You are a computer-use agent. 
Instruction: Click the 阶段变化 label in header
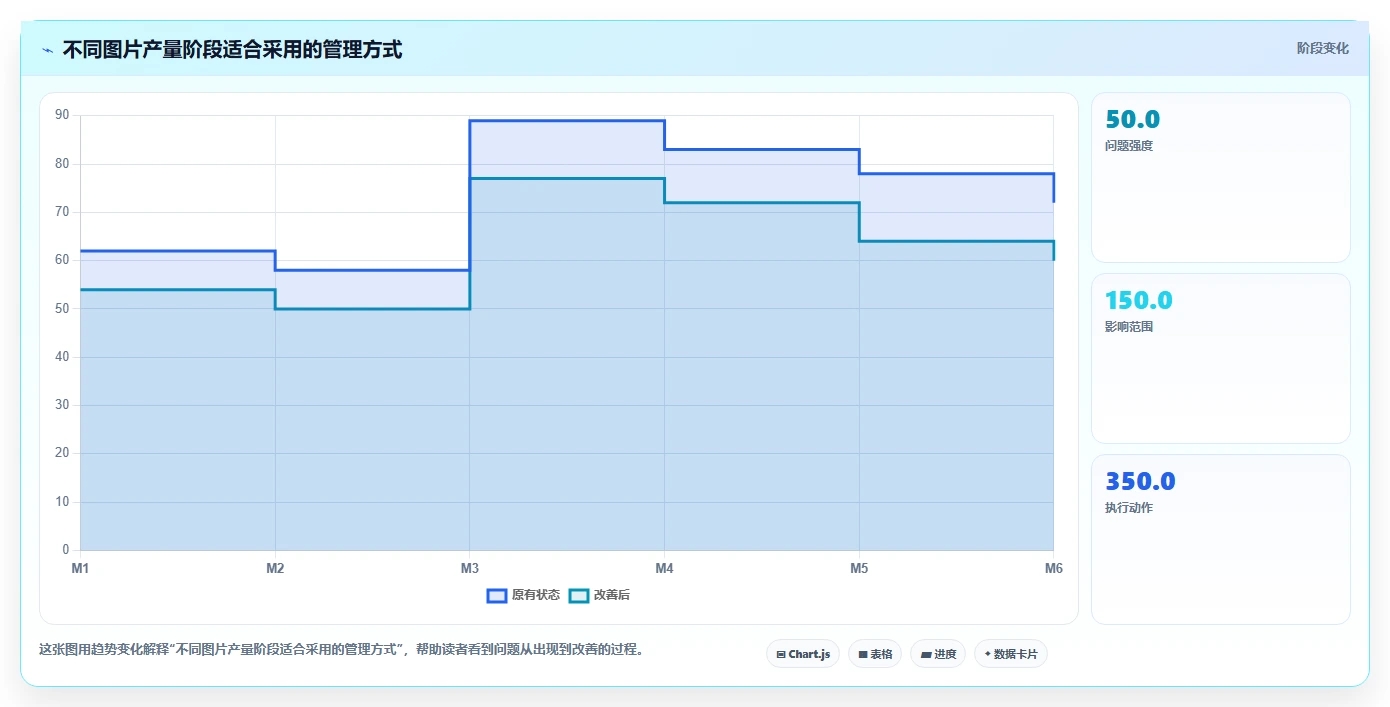coord(1322,48)
